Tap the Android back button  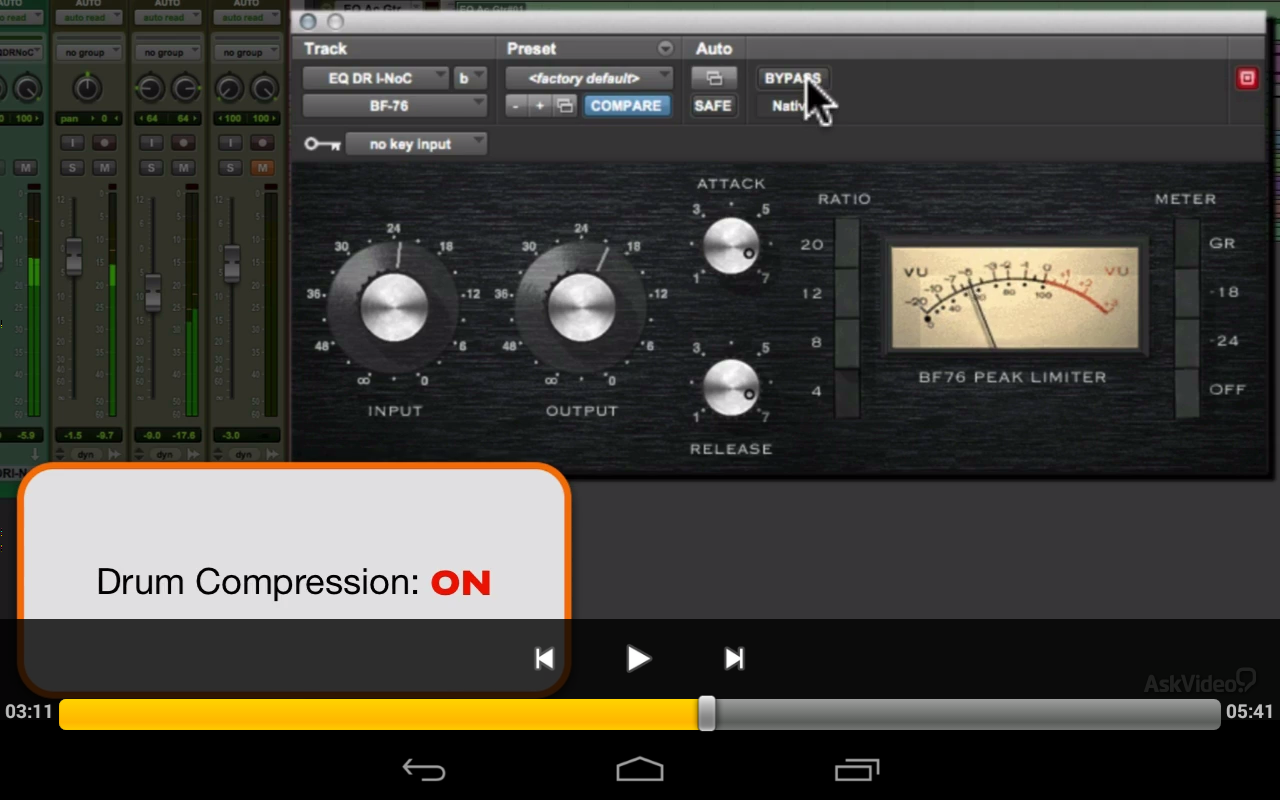(423, 769)
